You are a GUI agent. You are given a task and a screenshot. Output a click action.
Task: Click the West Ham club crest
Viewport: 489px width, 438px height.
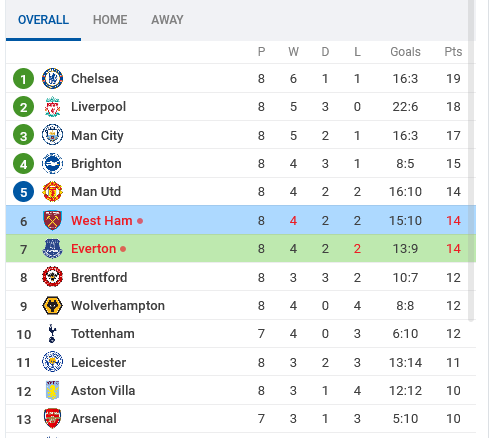pyautogui.click(x=52, y=220)
